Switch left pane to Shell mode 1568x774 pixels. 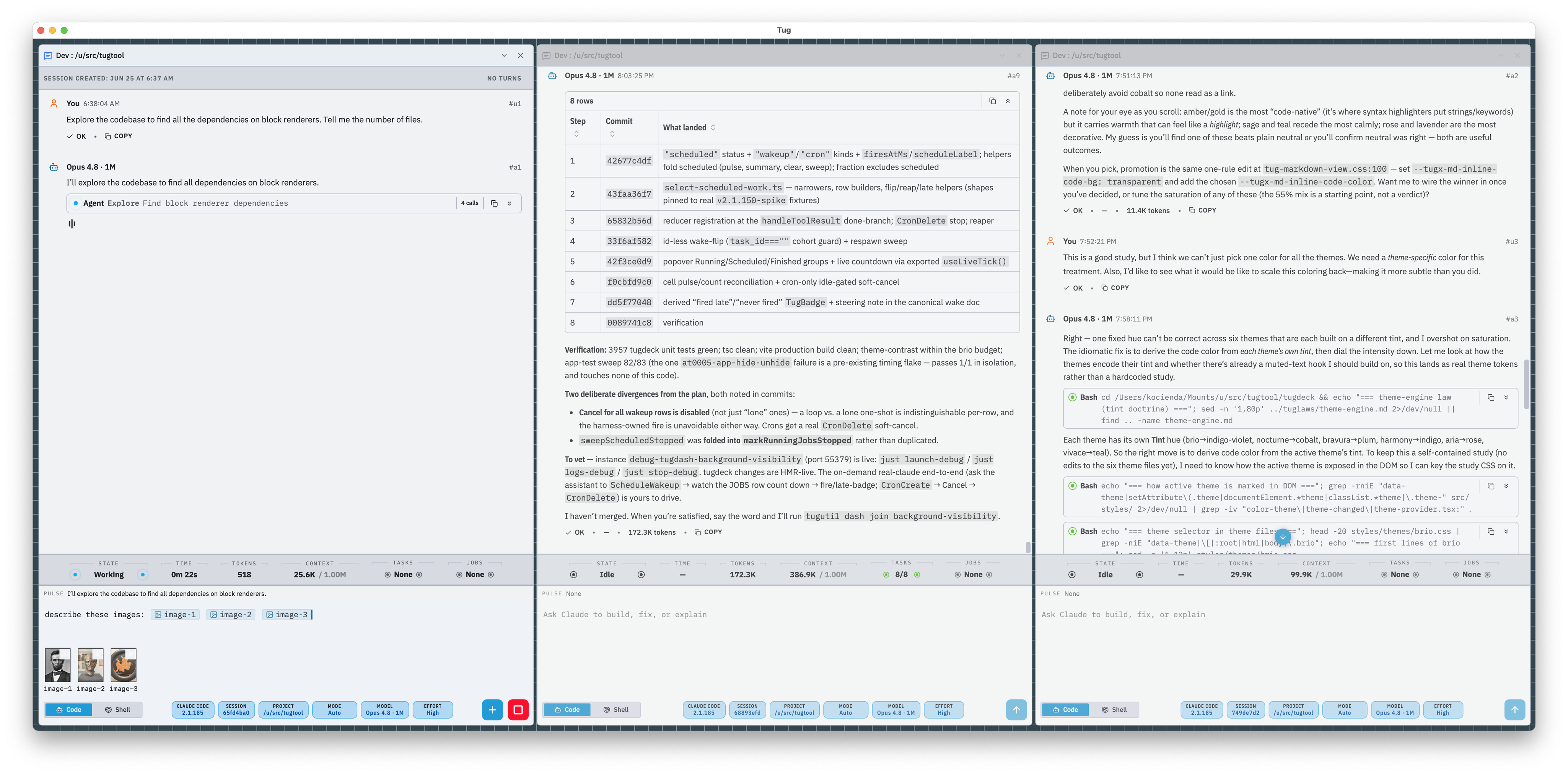click(117, 709)
